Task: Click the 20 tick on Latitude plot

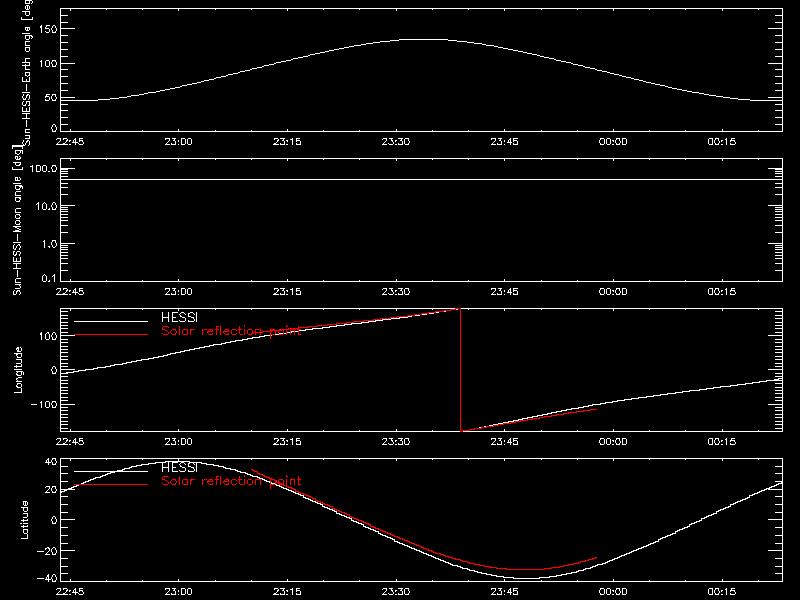Action: pos(51,489)
